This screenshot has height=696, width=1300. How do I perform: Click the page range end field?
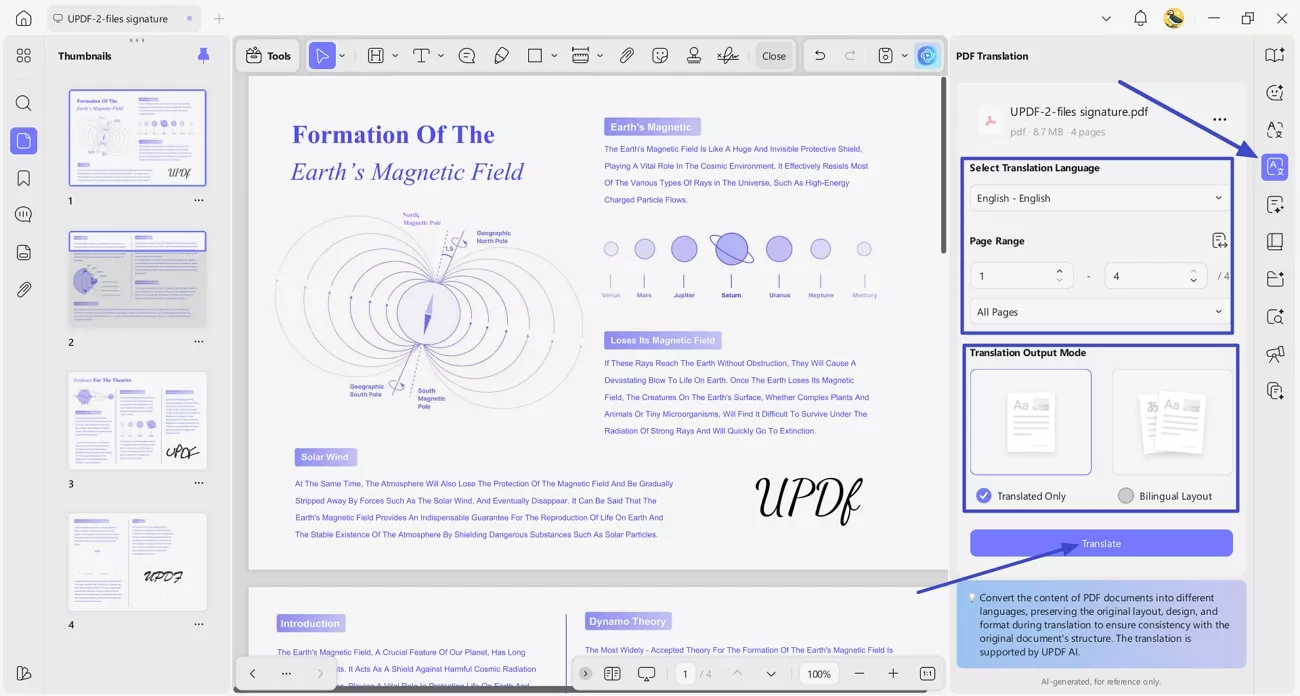point(1155,276)
